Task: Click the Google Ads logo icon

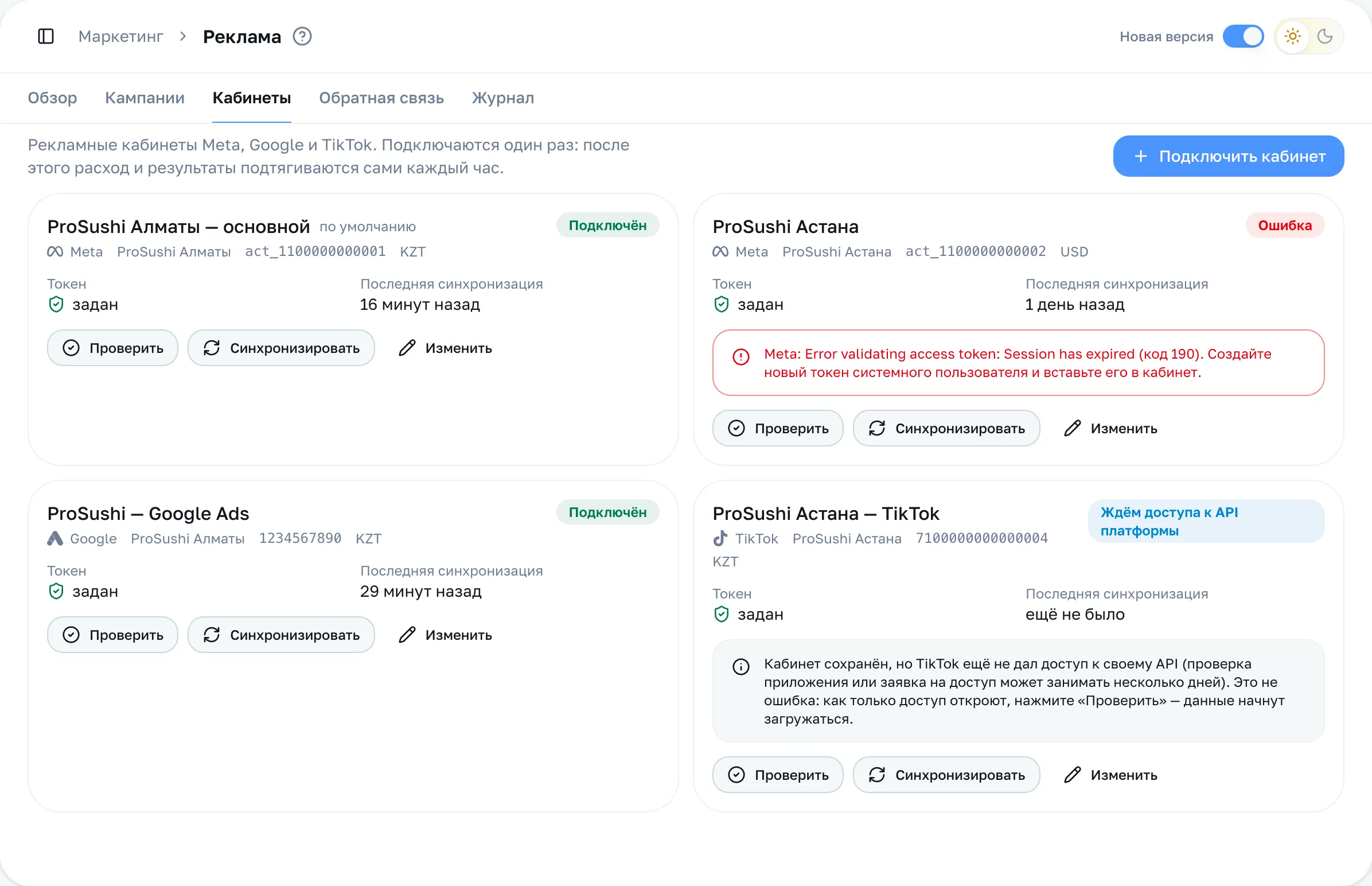Action: pyautogui.click(x=55, y=539)
